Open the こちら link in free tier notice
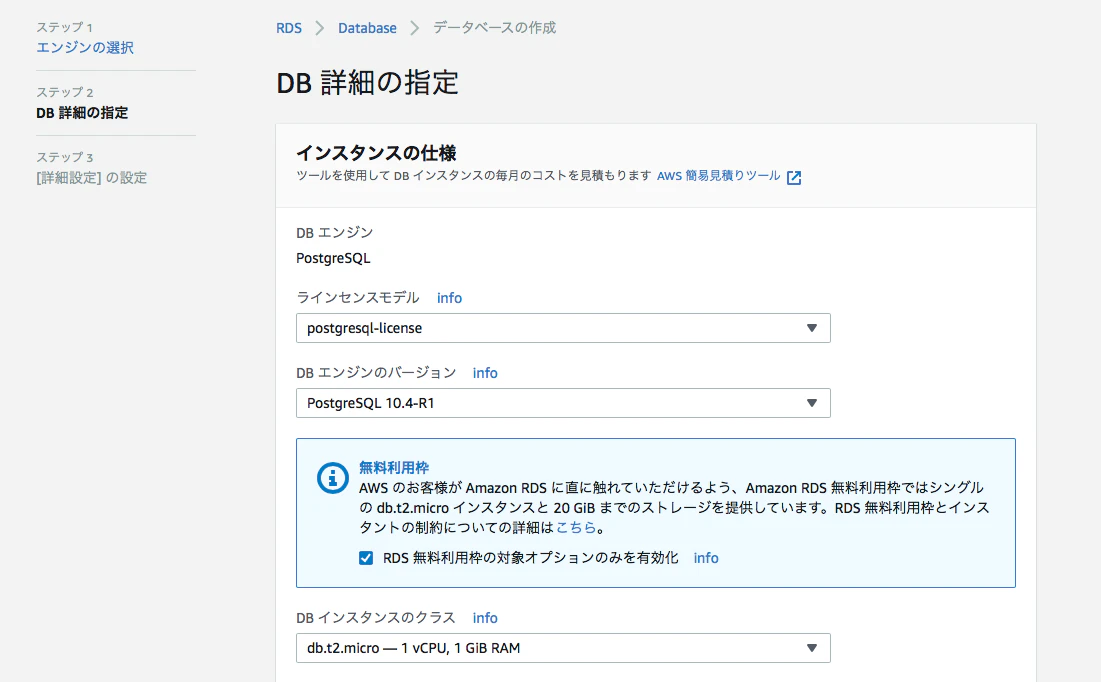 [576, 527]
